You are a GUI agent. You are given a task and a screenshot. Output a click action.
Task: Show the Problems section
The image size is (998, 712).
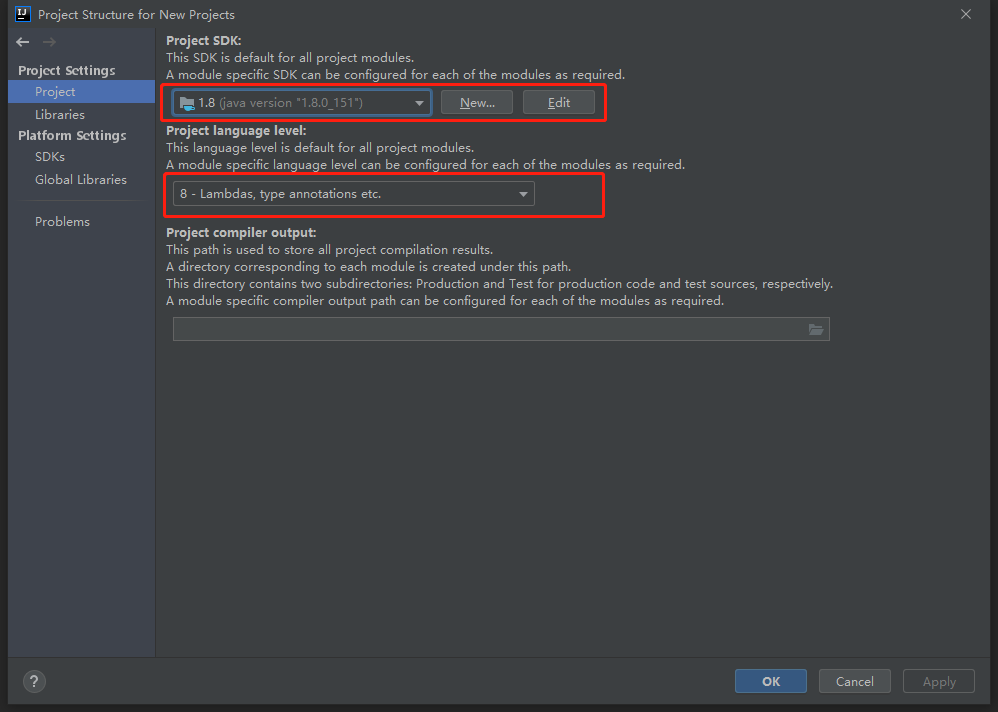[62, 222]
